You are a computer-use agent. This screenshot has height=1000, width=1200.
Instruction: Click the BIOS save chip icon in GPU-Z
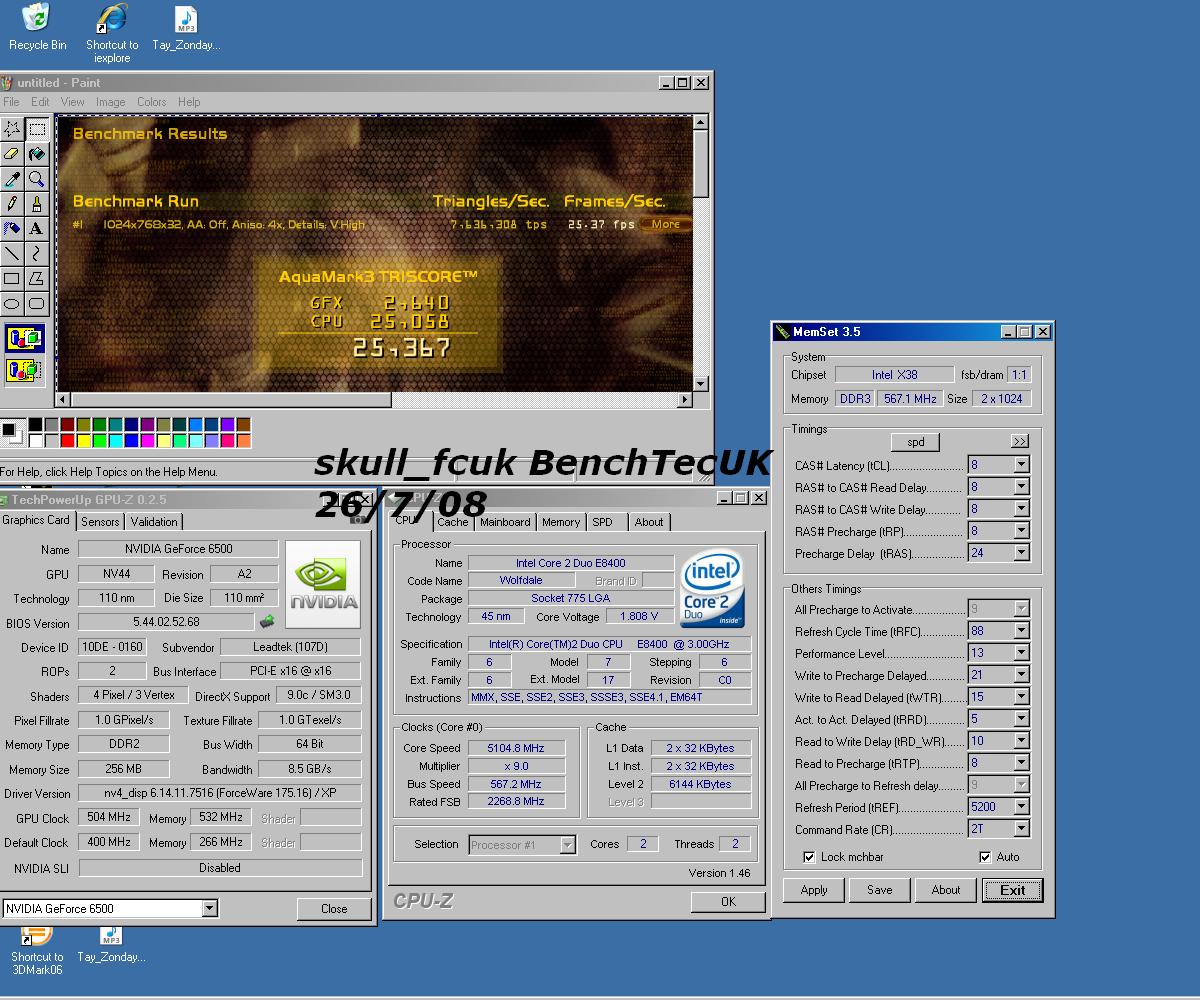click(x=267, y=621)
